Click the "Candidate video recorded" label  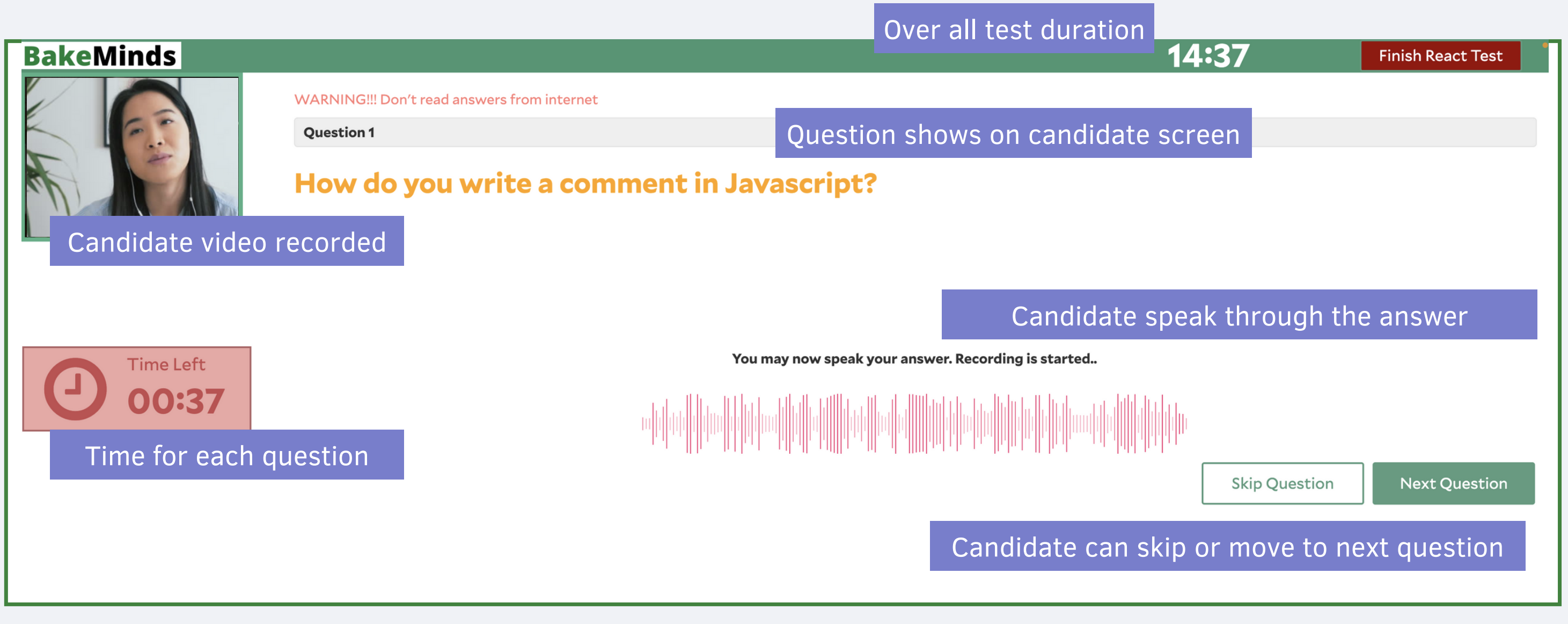tap(226, 242)
